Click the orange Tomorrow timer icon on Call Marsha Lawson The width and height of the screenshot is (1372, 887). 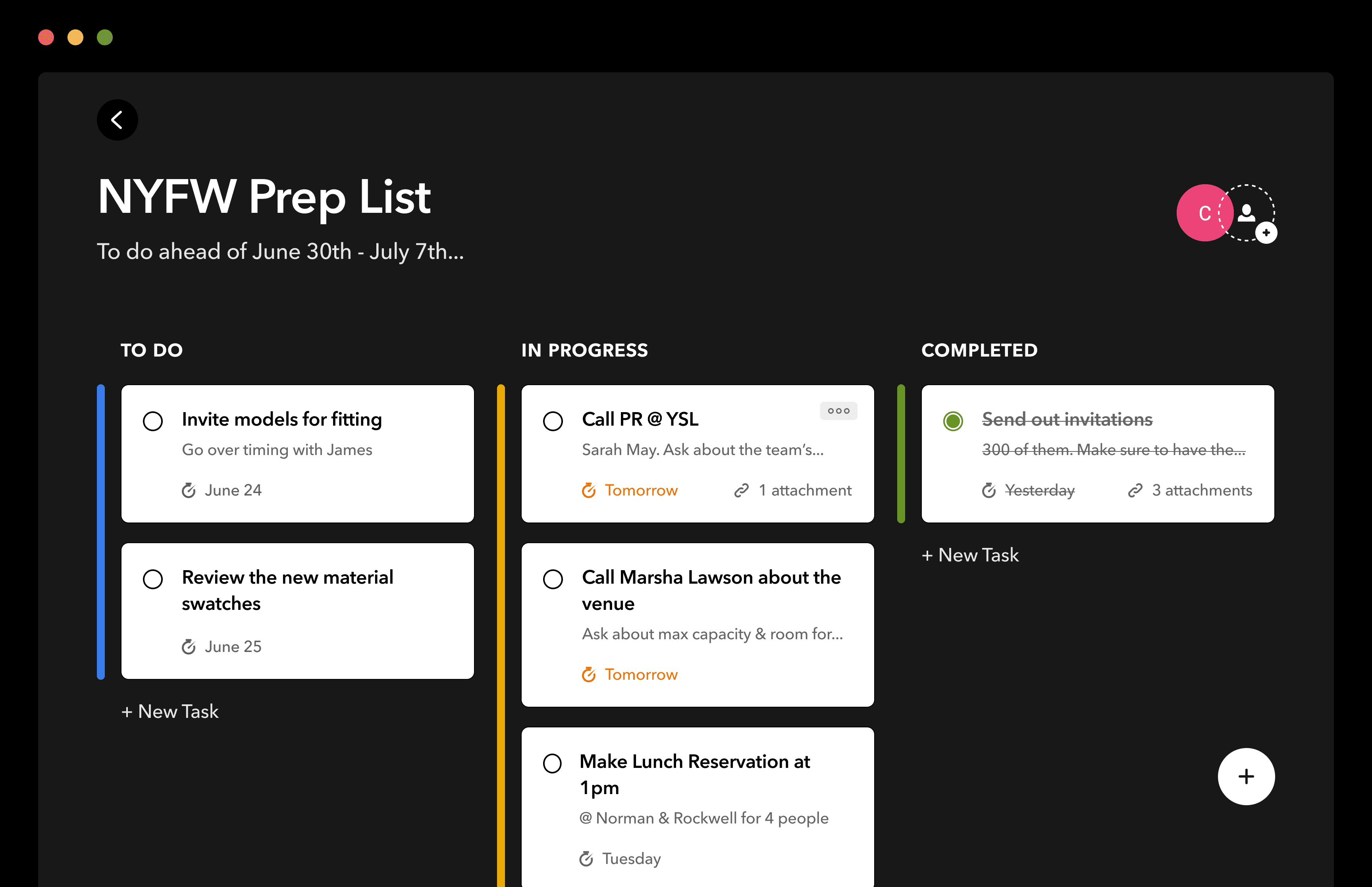click(x=588, y=675)
